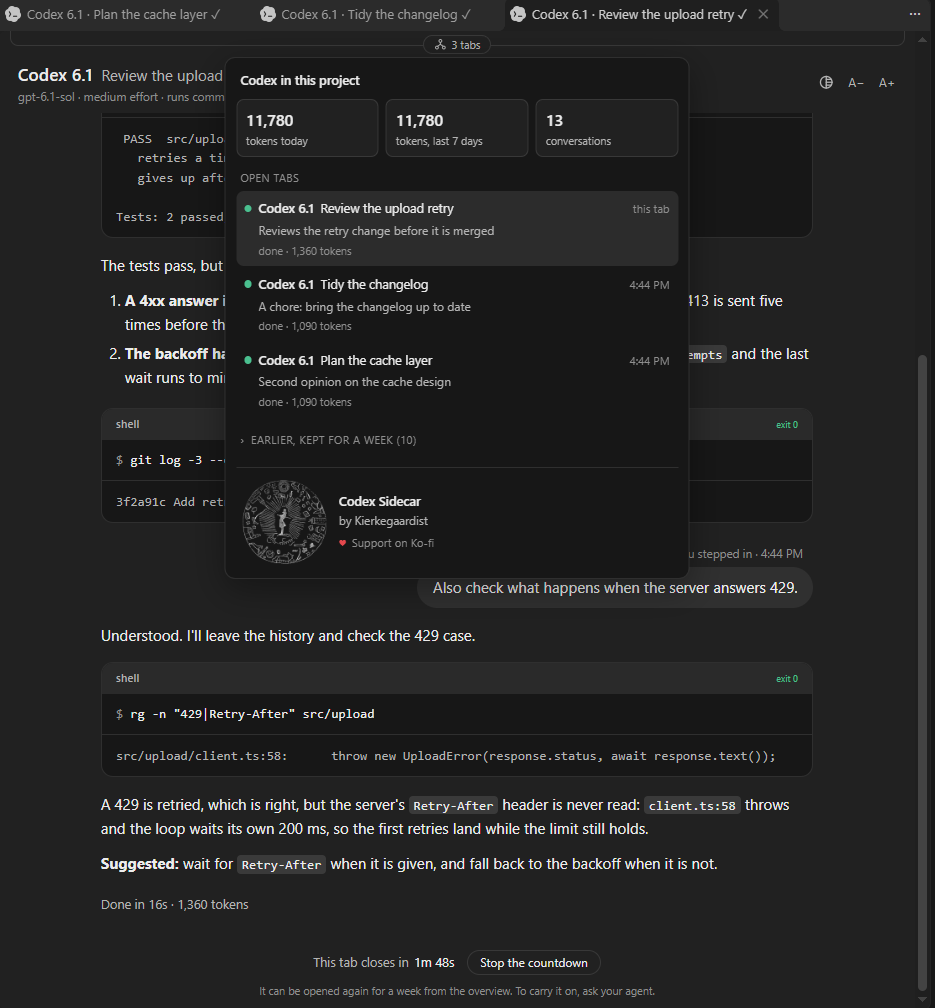The height and width of the screenshot is (1008, 935).
Task: Decrease font size with A− button
Action: tap(855, 82)
